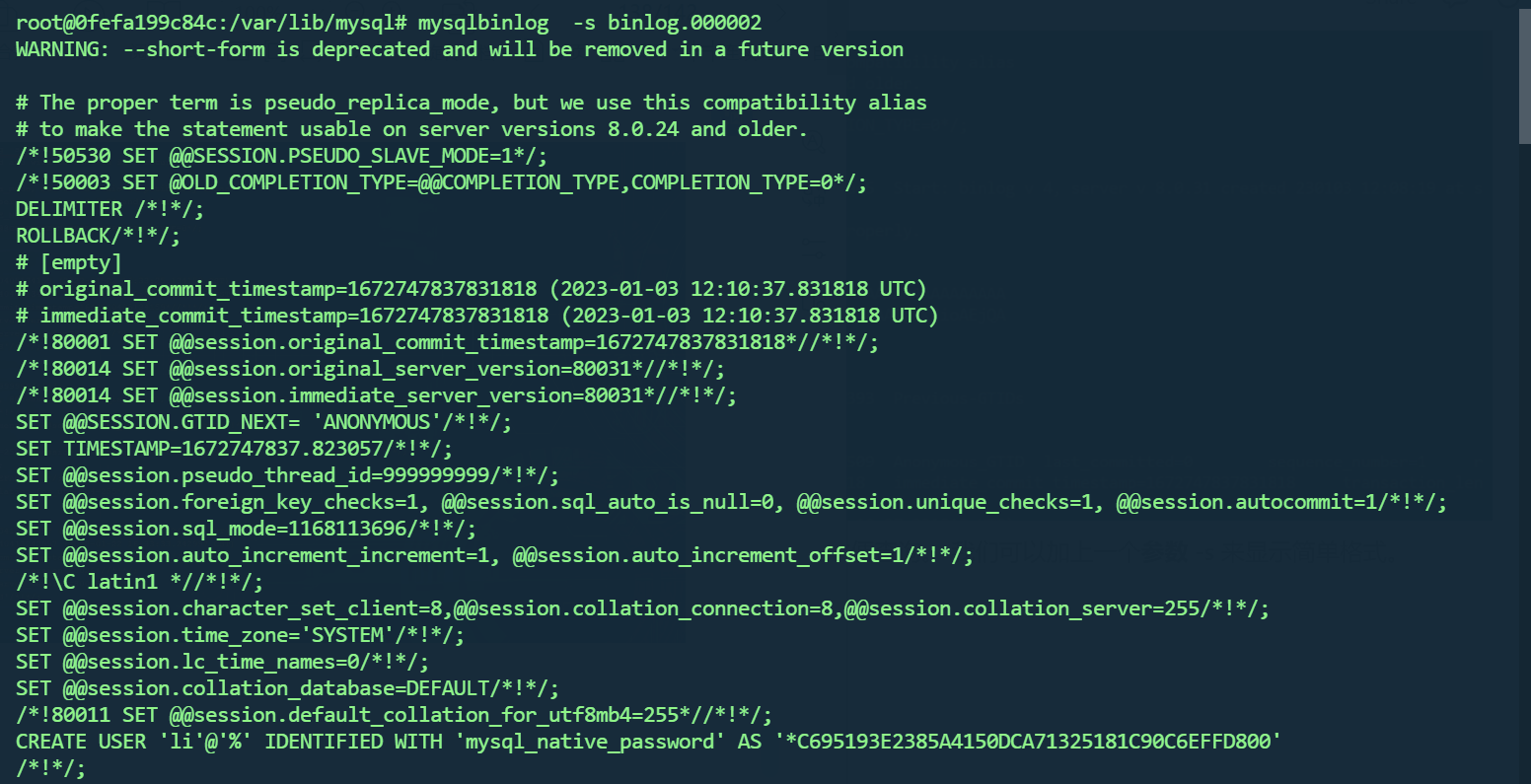Click the immediate_server_version=80031 statement
The image size is (1531, 784).
pyautogui.click(x=376, y=395)
